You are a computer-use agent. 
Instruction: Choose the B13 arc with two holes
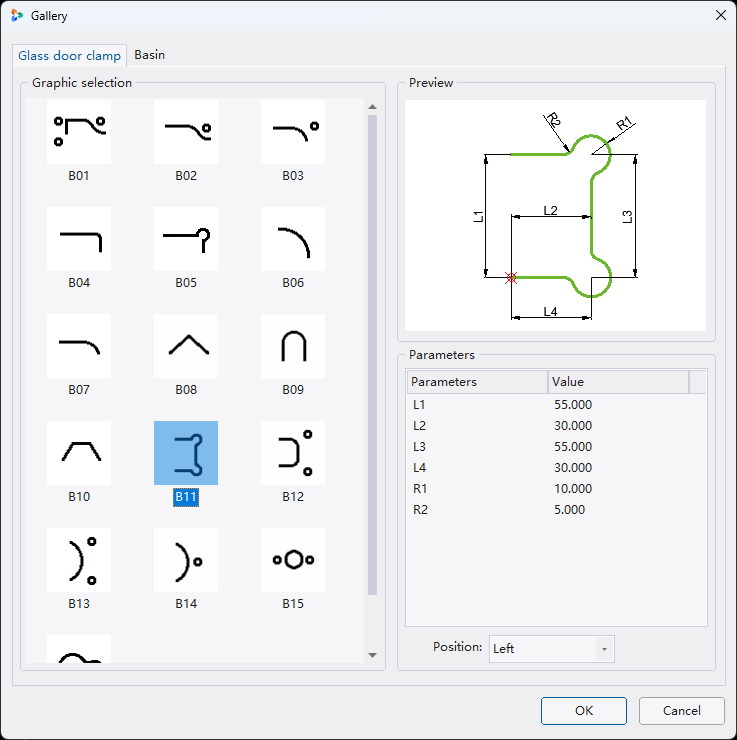[79, 560]
